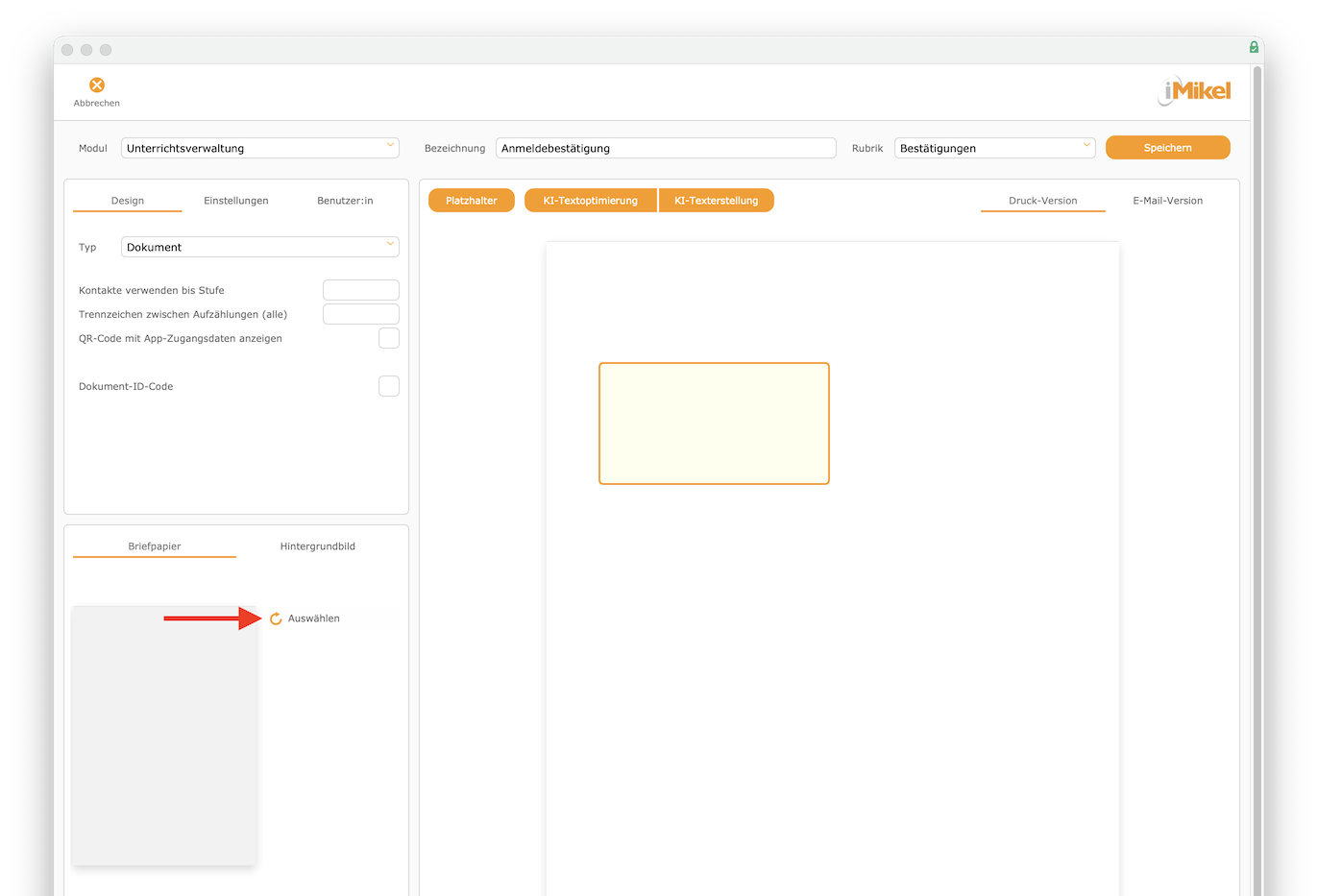Click the Auswählen link for Briefpapier
The image size is (1318, 896).
[314, 618]
